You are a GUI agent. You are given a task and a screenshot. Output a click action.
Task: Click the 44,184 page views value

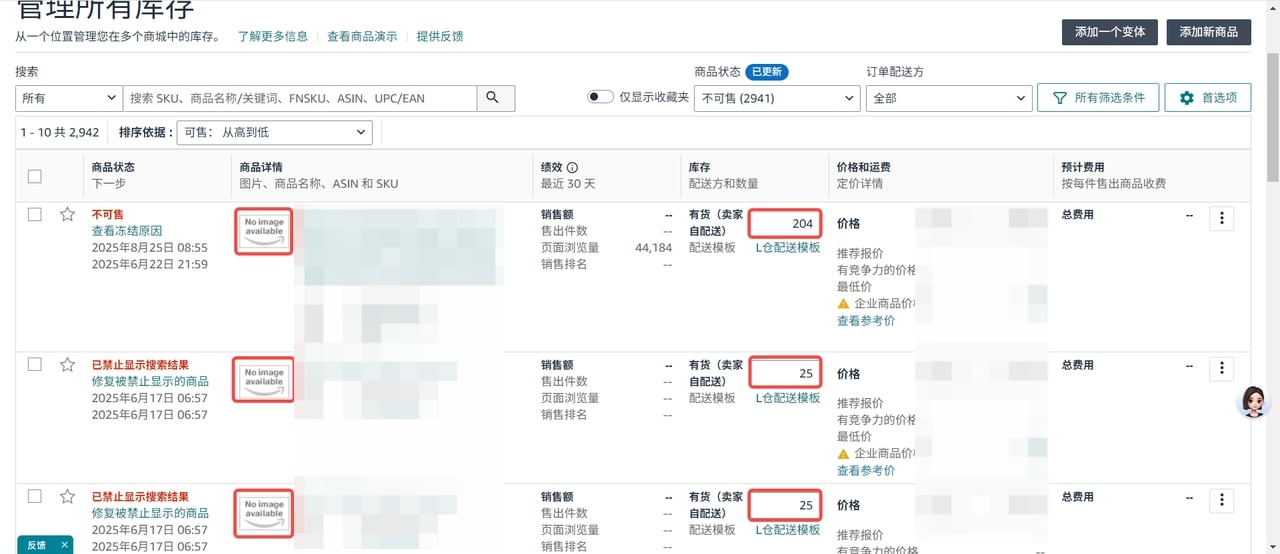653,247
